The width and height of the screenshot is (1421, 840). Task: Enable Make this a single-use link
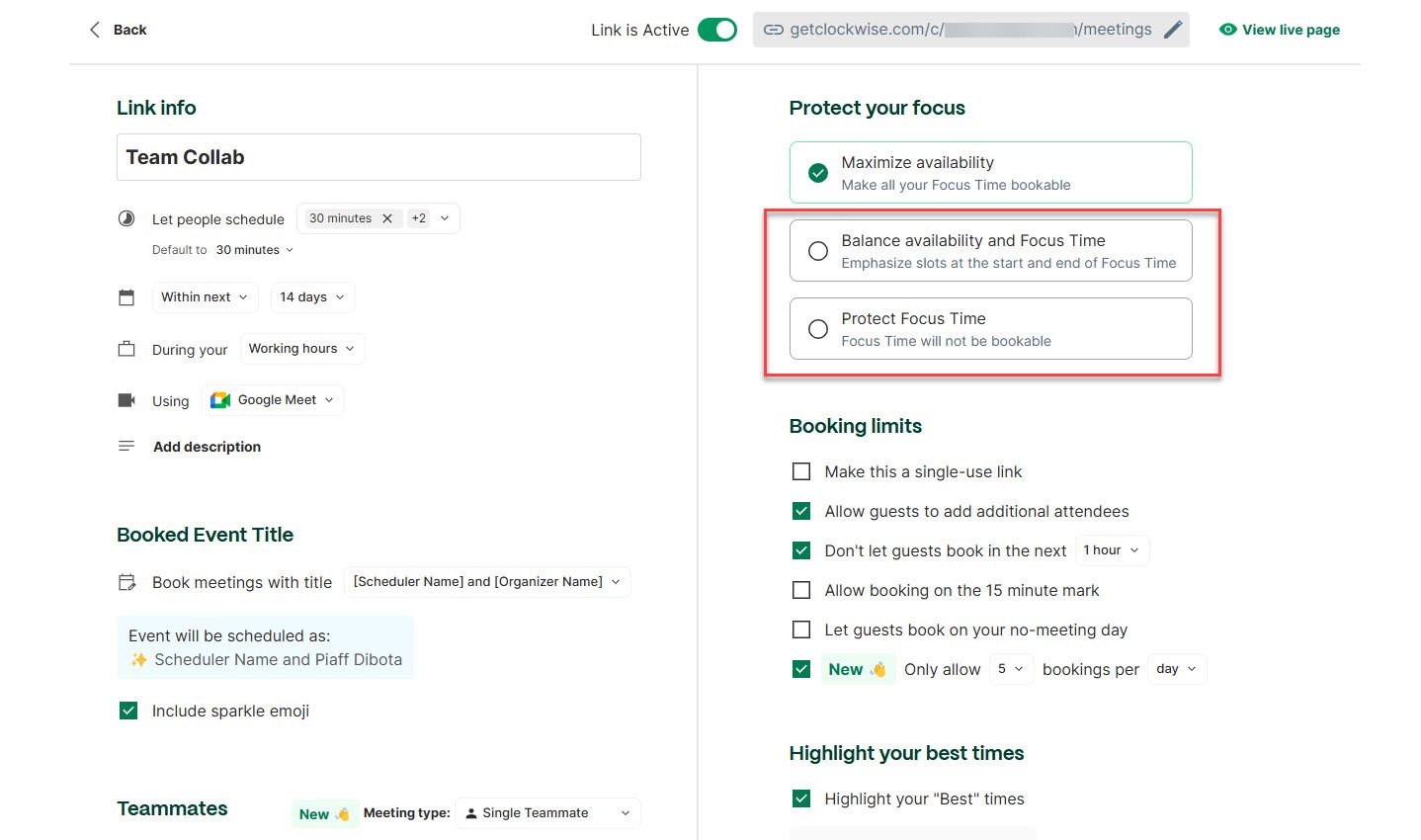click(801, 471)
